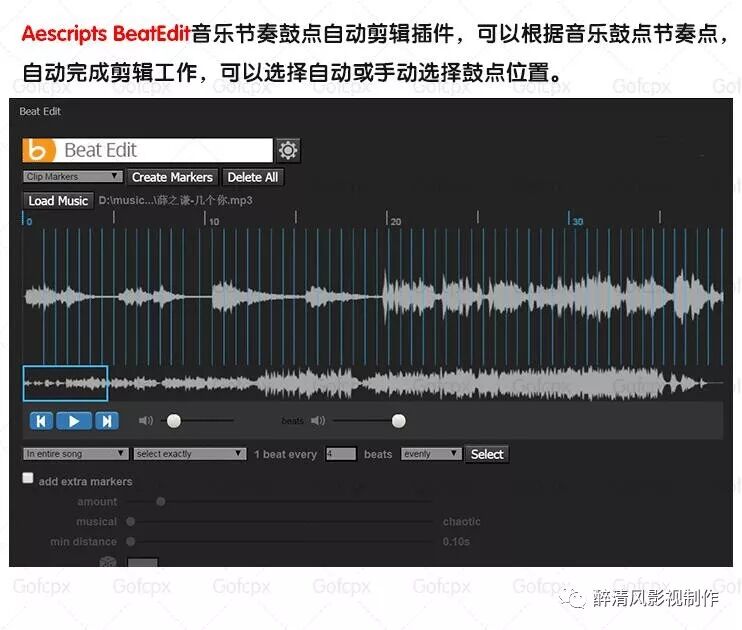The image size is (742, 630).
Task: Click the loaded mp3 file path text
Action: point(176,200)
